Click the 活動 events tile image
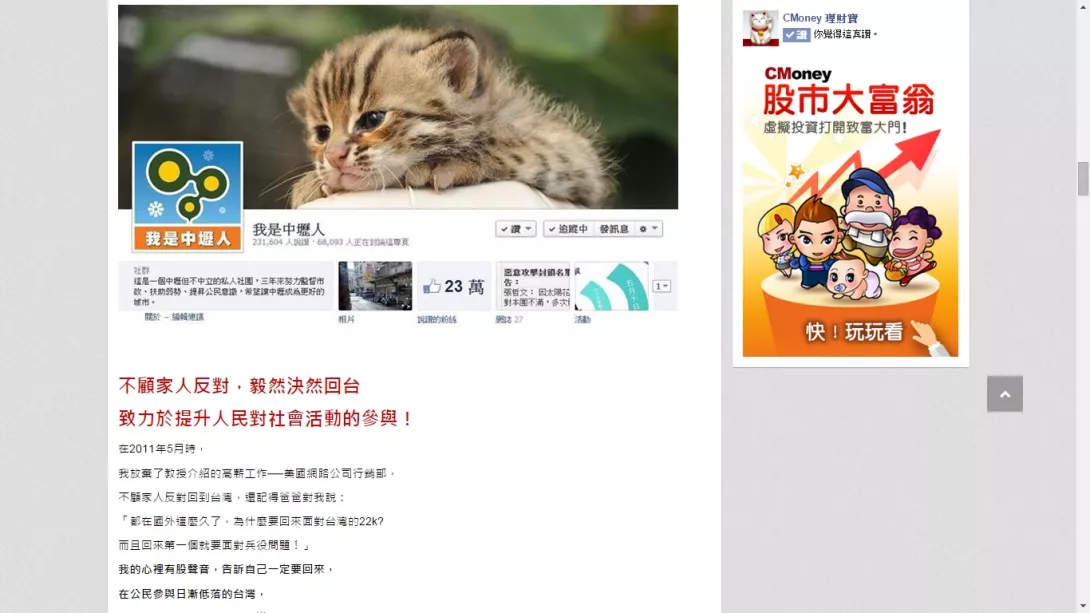Screen dimensions: 1090x613 [x=612, y=286]
